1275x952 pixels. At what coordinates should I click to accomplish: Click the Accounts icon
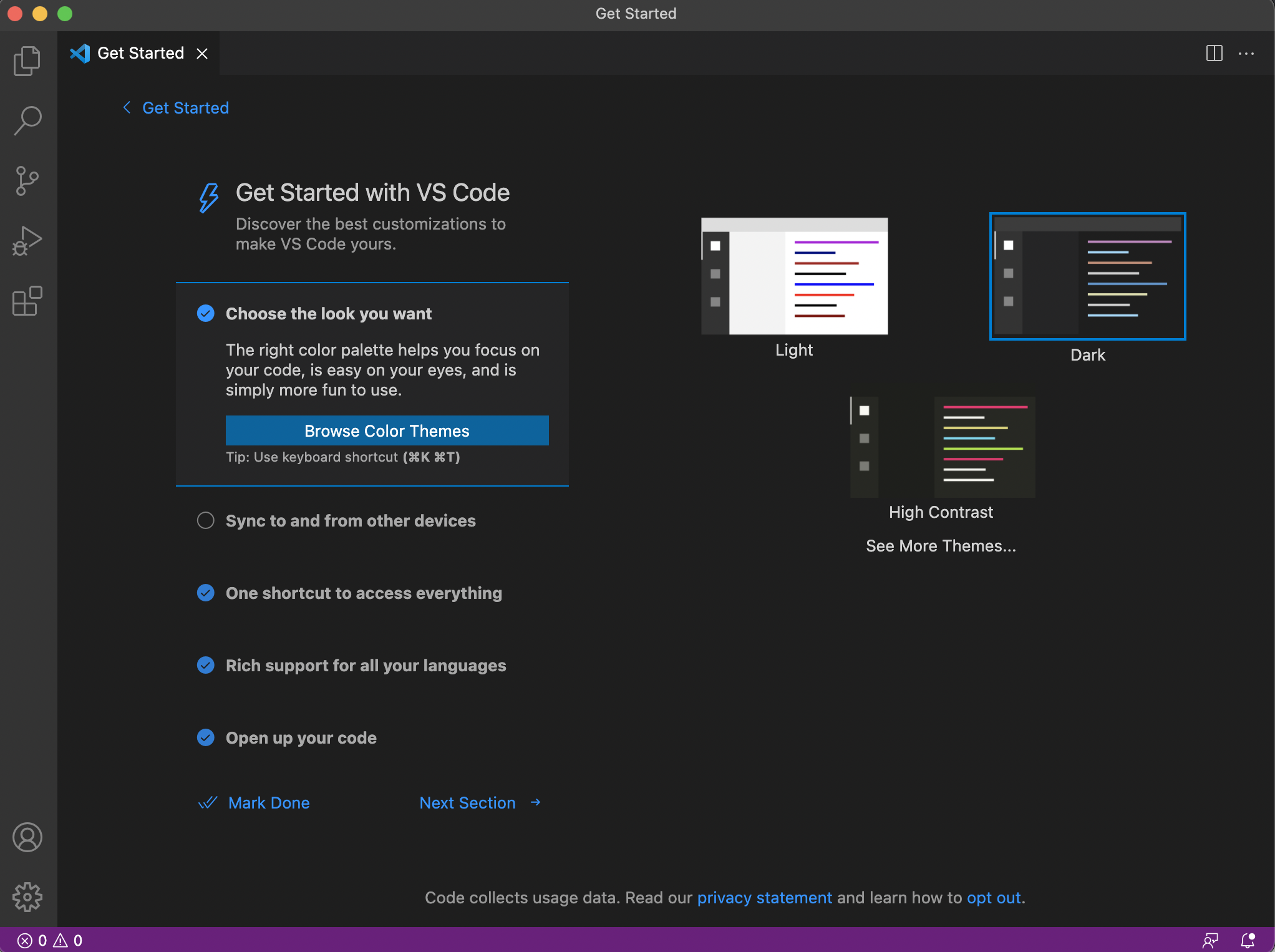27,837
